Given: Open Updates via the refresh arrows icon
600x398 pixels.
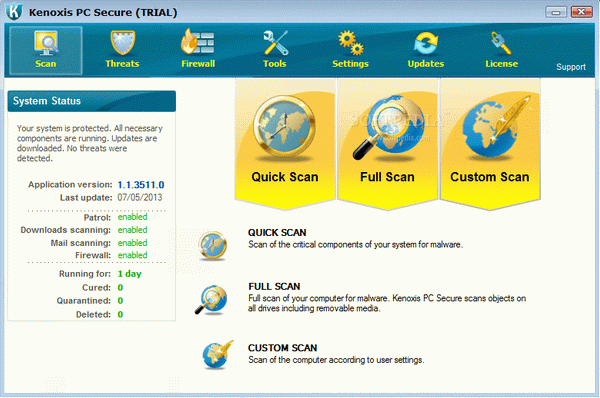Looking at the screenshot, I should pyautogui.click(x=426, y=43).
